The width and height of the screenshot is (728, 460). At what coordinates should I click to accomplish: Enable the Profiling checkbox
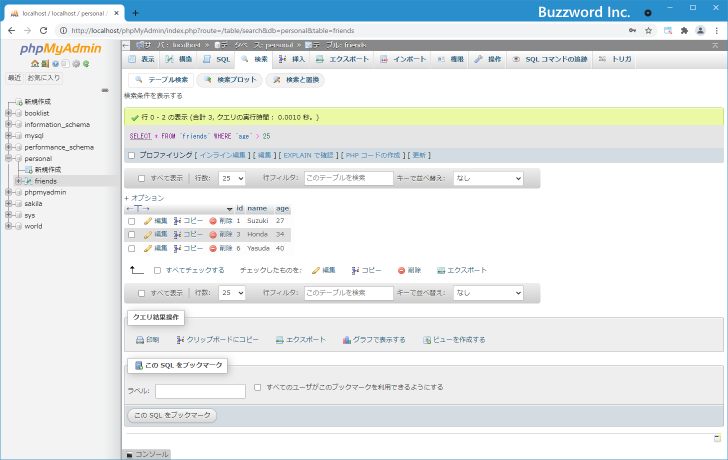131,155
